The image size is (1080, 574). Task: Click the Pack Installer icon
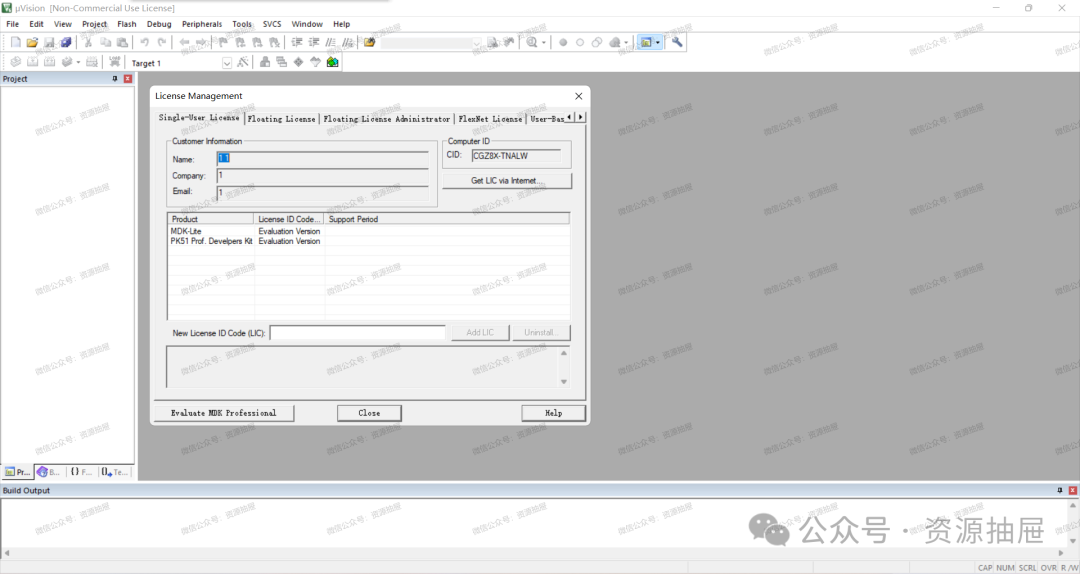click(x=332, y=62)
